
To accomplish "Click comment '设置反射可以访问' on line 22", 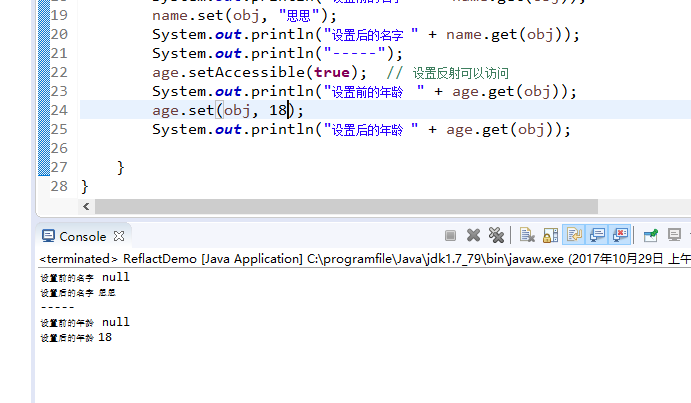I will [x=461, y=73].
